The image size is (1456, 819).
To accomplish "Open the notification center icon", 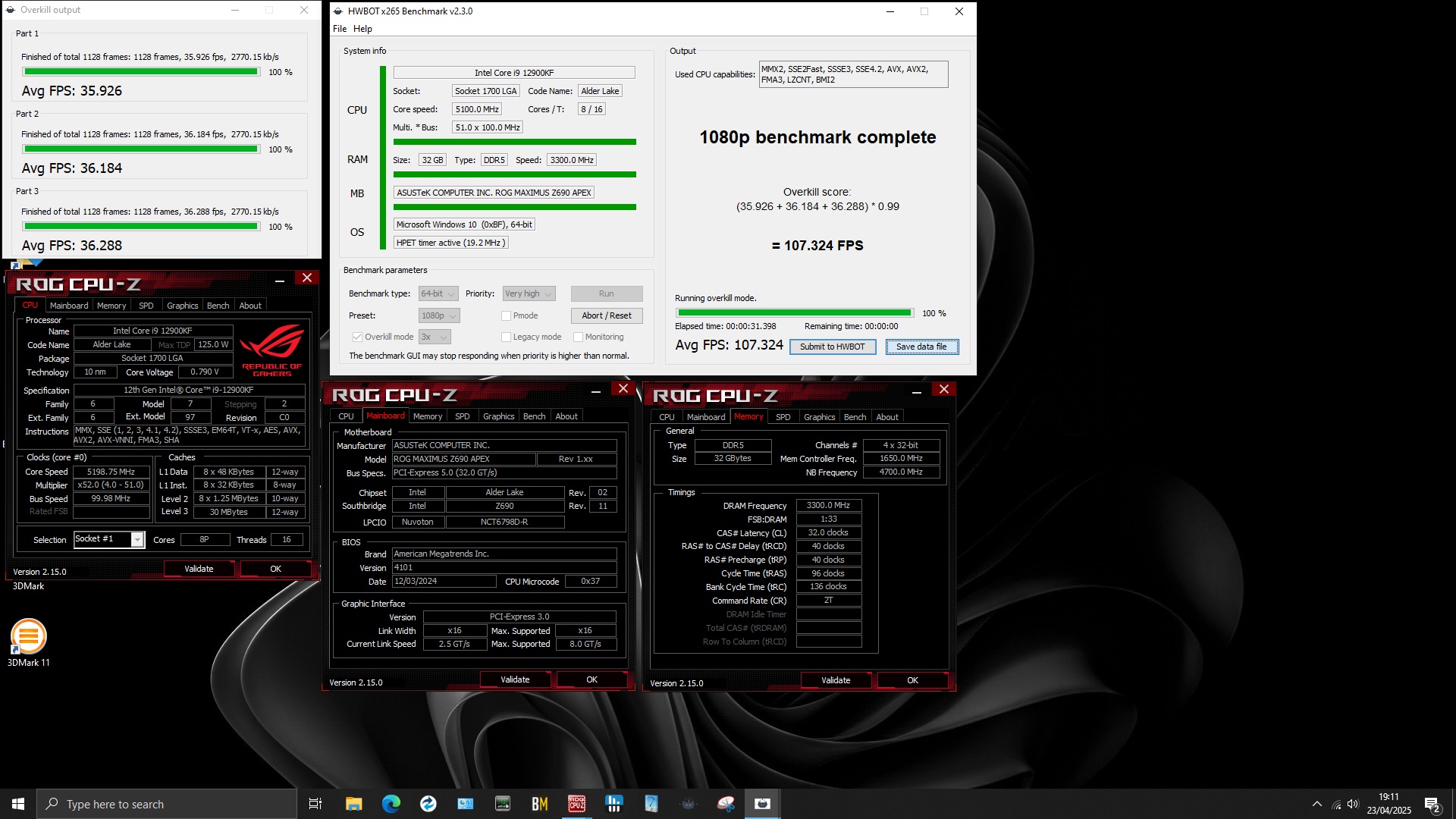I will (1432, 805).
